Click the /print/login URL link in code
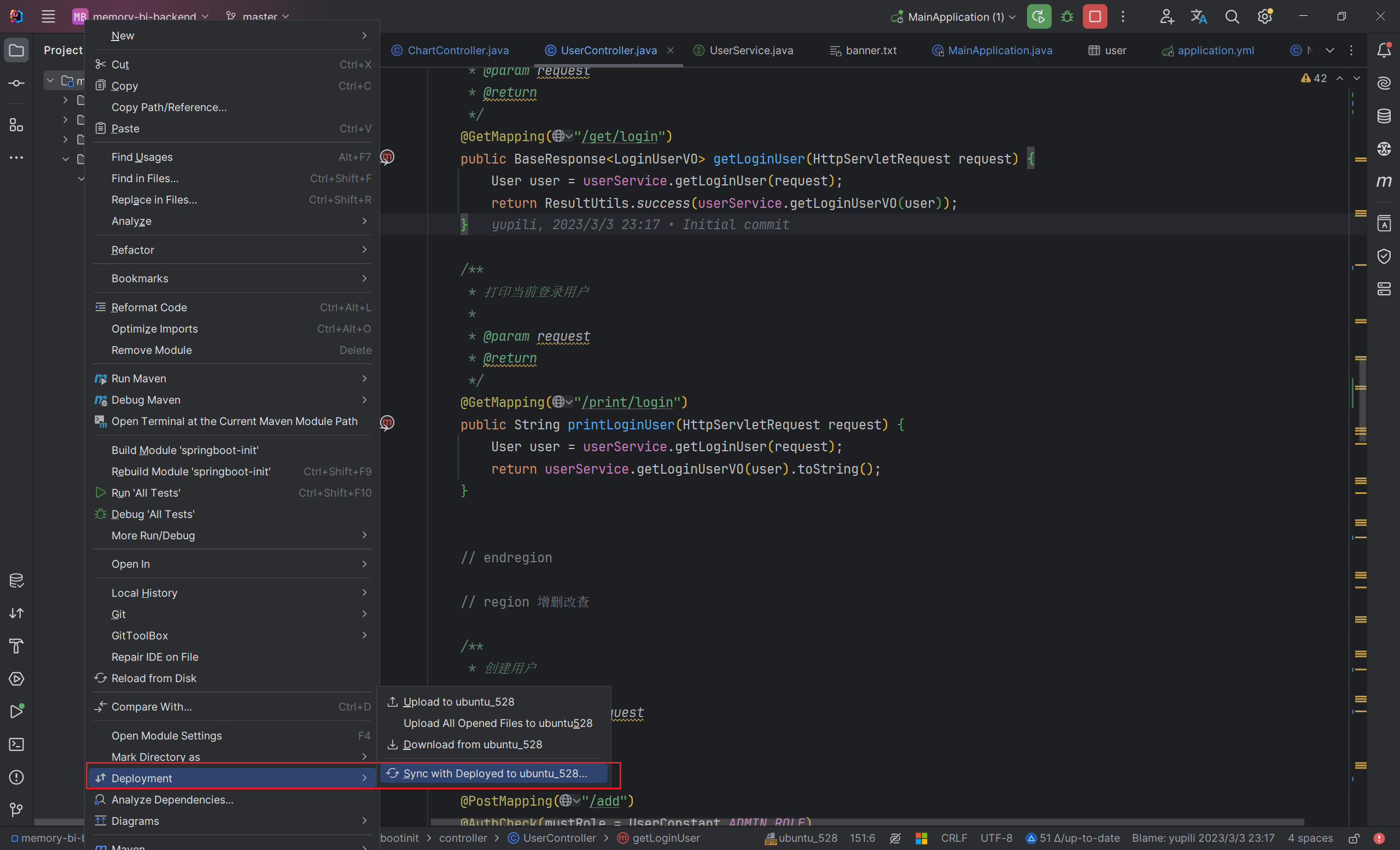 click(x=627, y=403)
